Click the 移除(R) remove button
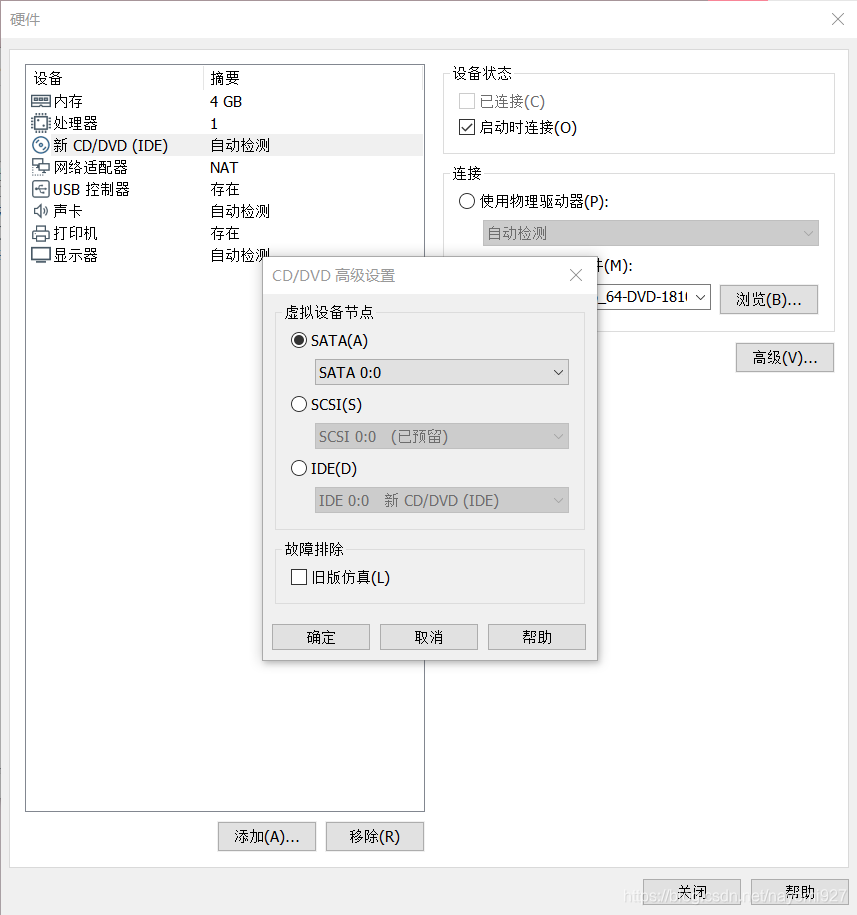This screenshot has height=915, width=857. (x=374, y=837)
